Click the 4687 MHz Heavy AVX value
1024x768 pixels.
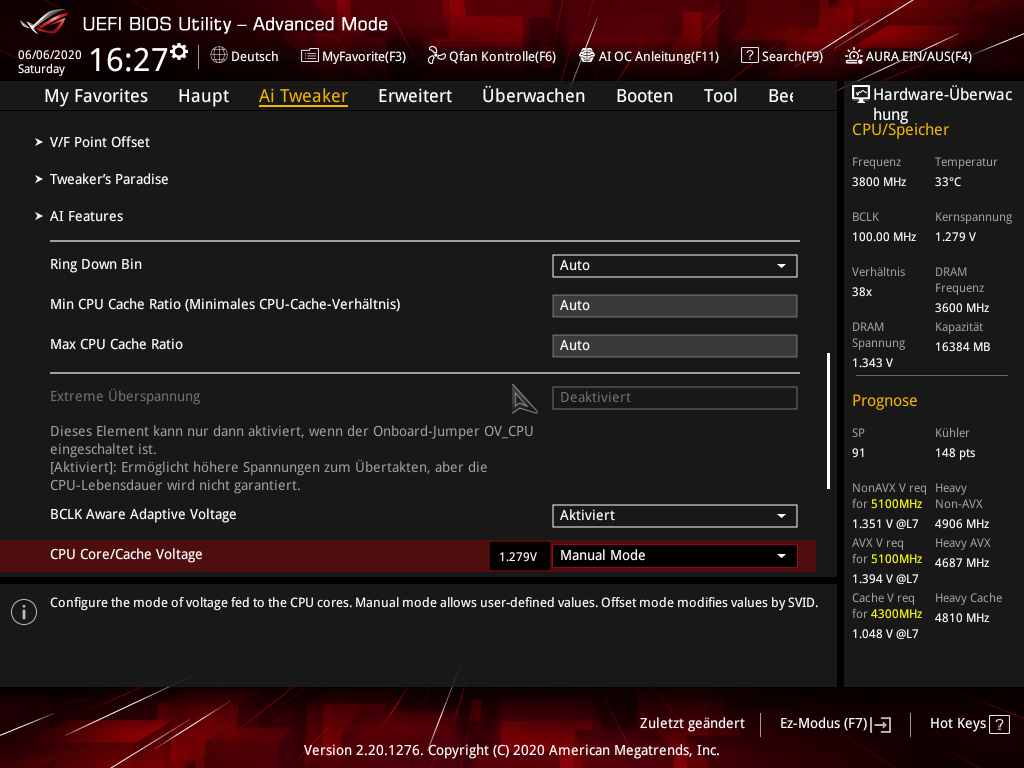click(x=962, y=563)
